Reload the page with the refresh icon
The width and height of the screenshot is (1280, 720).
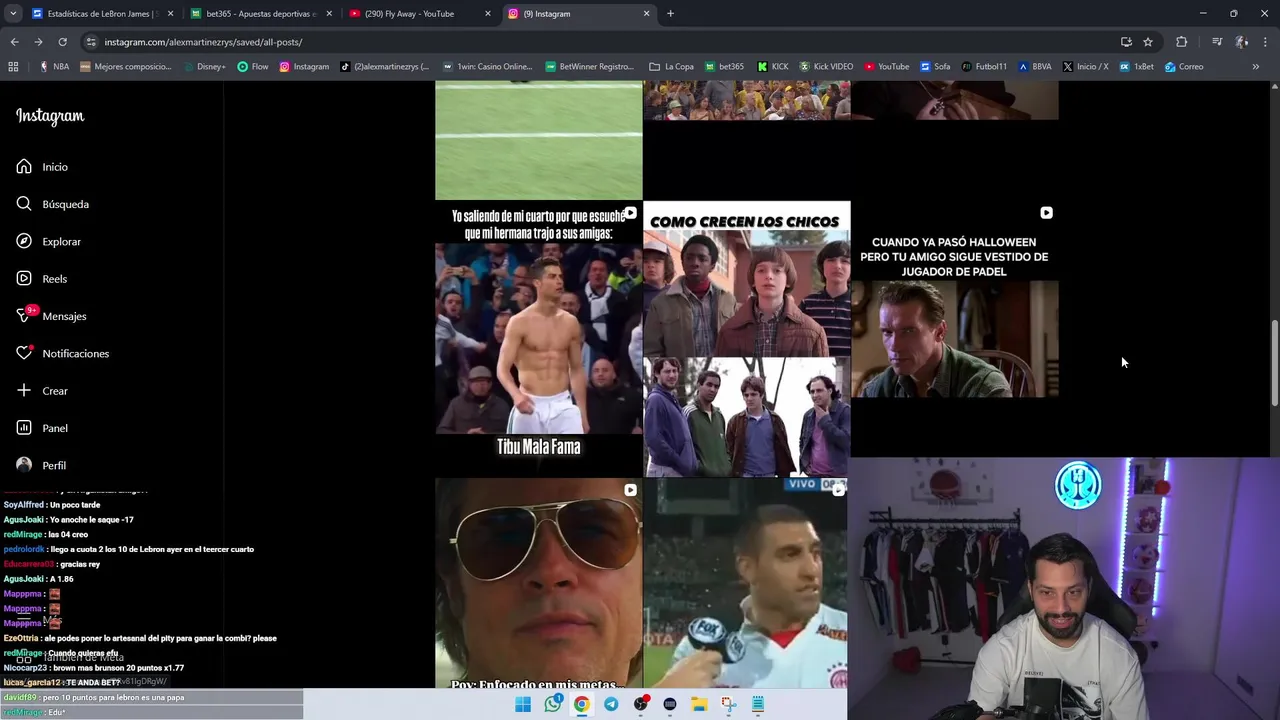[x=62, y=42]
